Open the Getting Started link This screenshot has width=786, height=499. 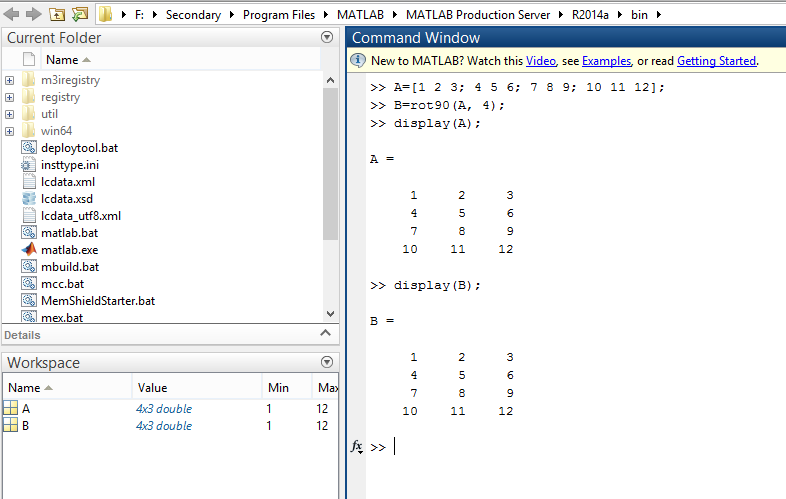(x=716, y=61)
